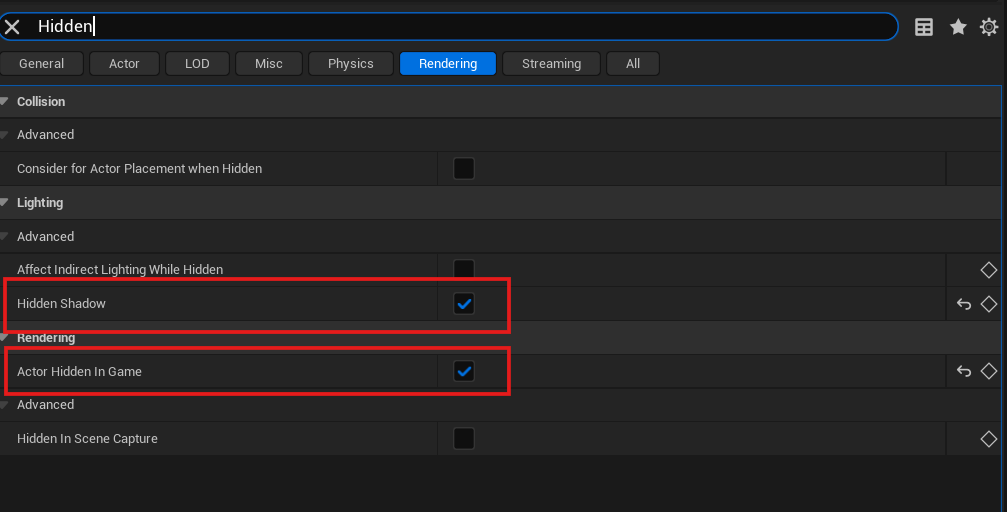Clear the Hidden search text
Screen dimensions: 1007x512
tap(12, 27)
